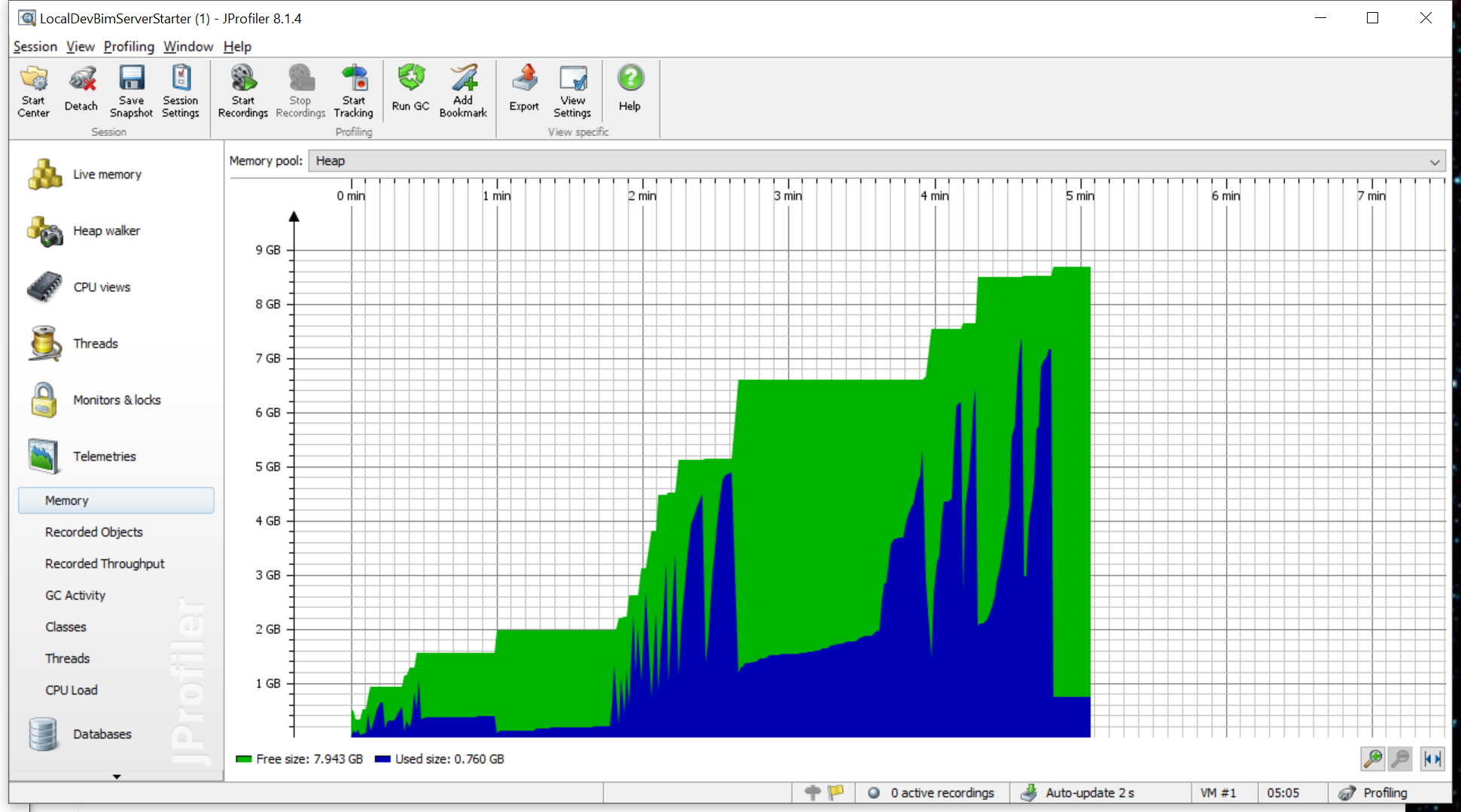The width and height of the screenshot is (1461, 812).
Task: Click the zoom out magnifier icon
Action: [x=1400, y=759]
